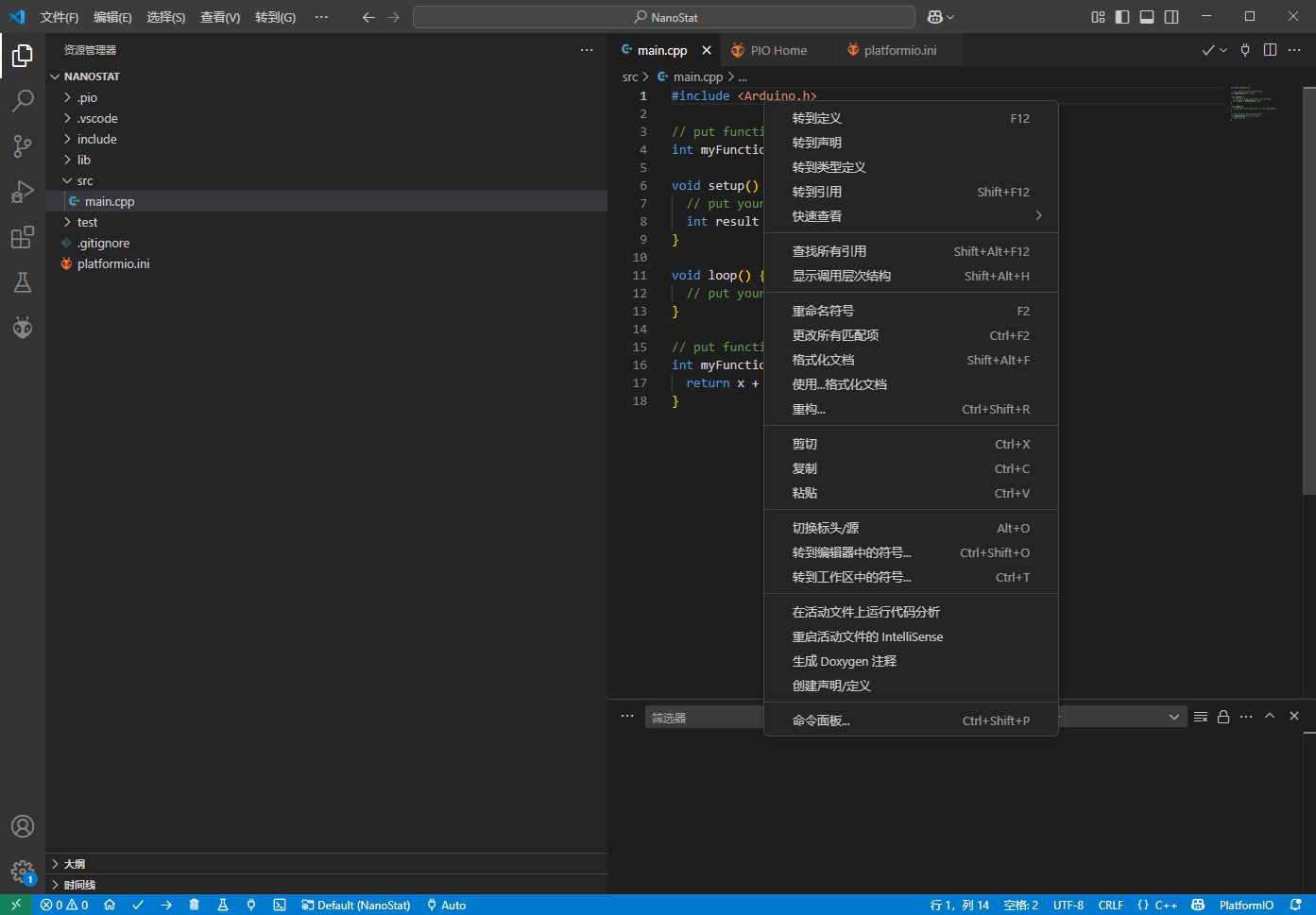Open PlatformIO terminal icon in status bar
This screenshot has height=915, width=1316.
280,905
